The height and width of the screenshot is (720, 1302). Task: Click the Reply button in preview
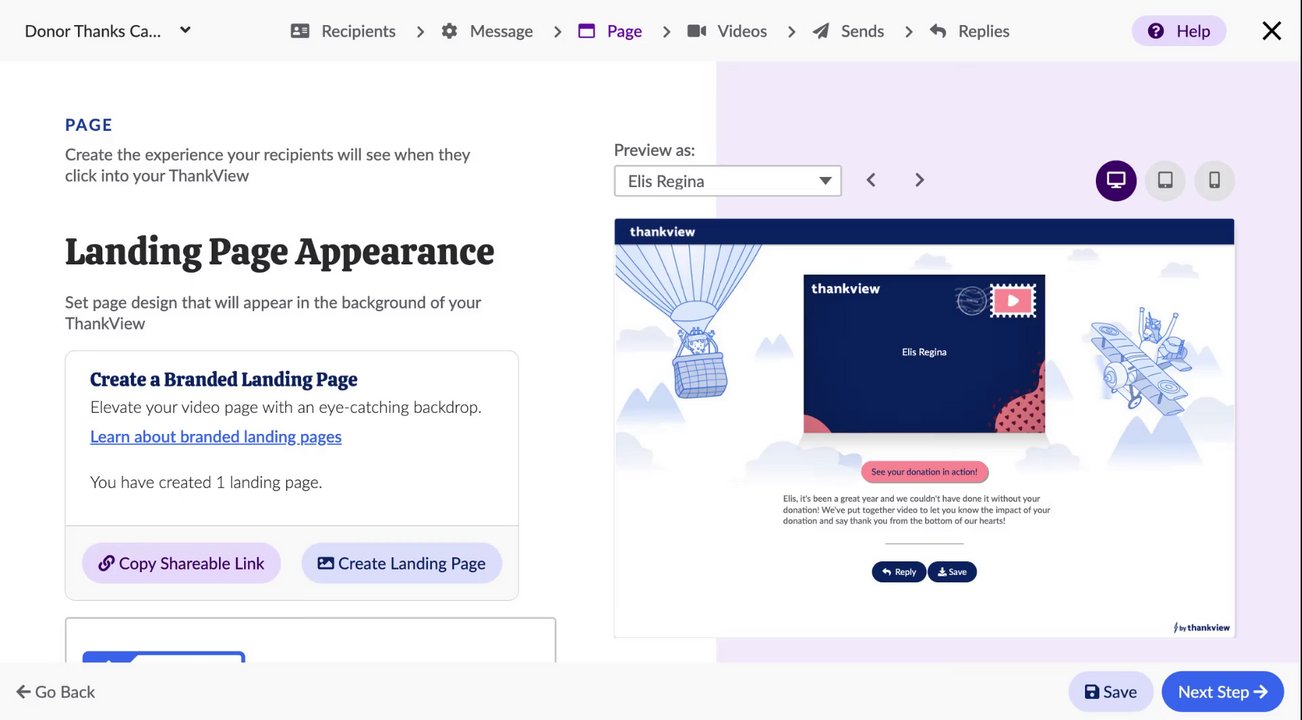(899, 572)
